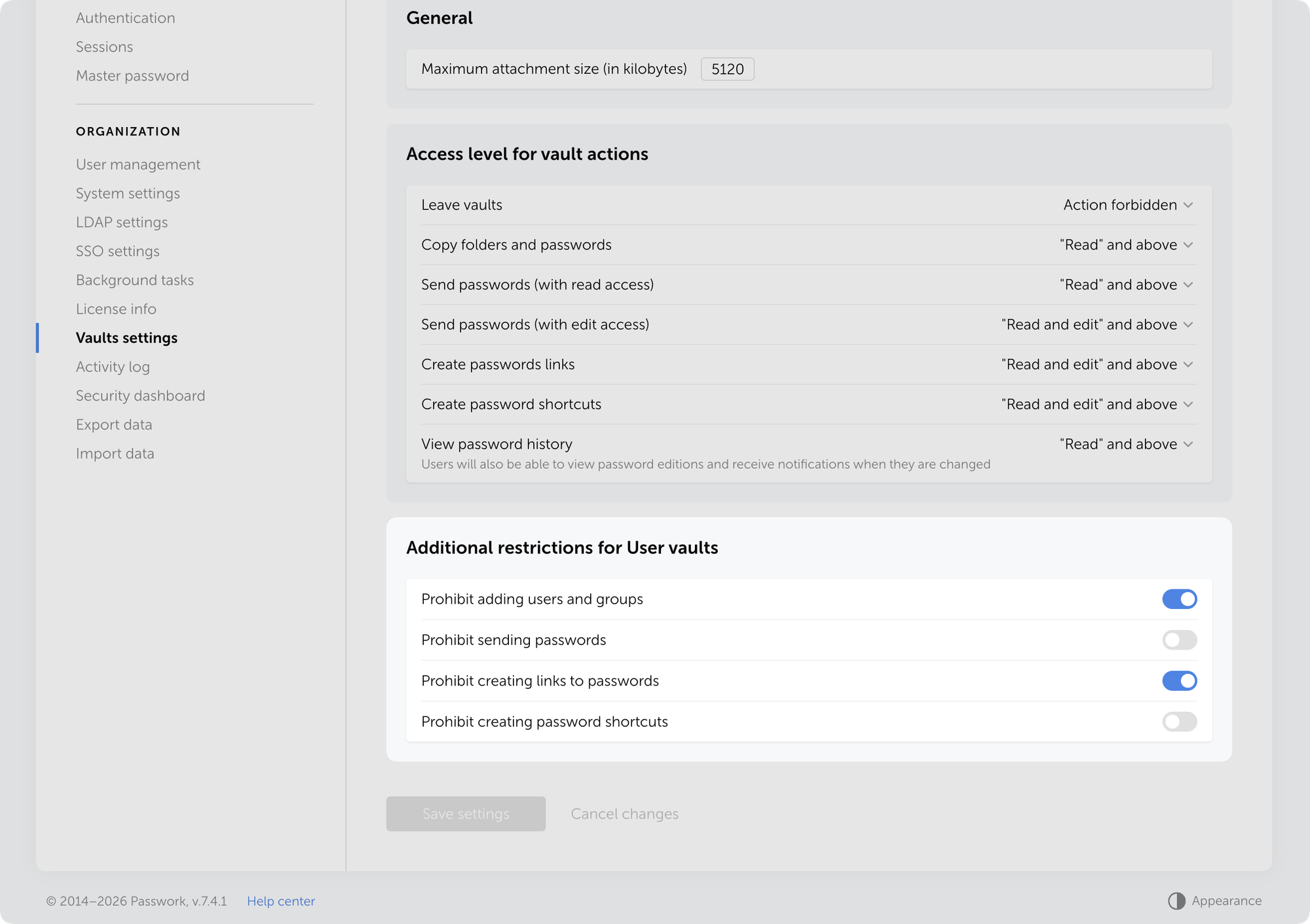The height and width of the screenshot is (924, 1310).
Task: Navigate to the Security dashboard
Action: tap(140, 396)
